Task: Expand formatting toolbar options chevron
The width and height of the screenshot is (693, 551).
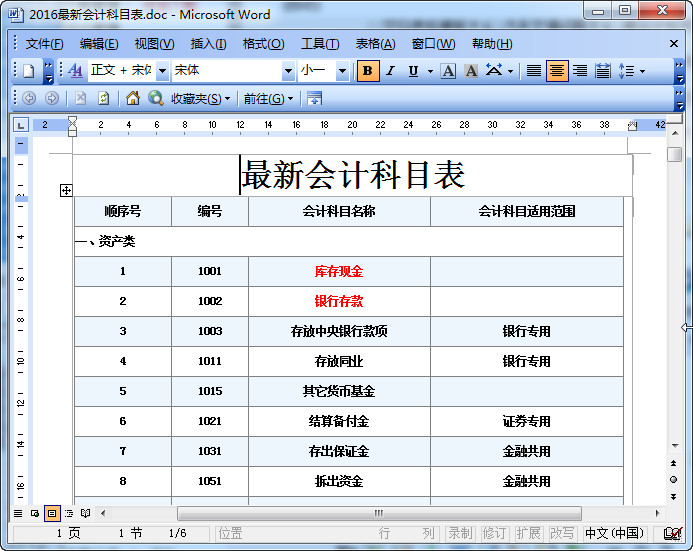Action: coord(680,71)
